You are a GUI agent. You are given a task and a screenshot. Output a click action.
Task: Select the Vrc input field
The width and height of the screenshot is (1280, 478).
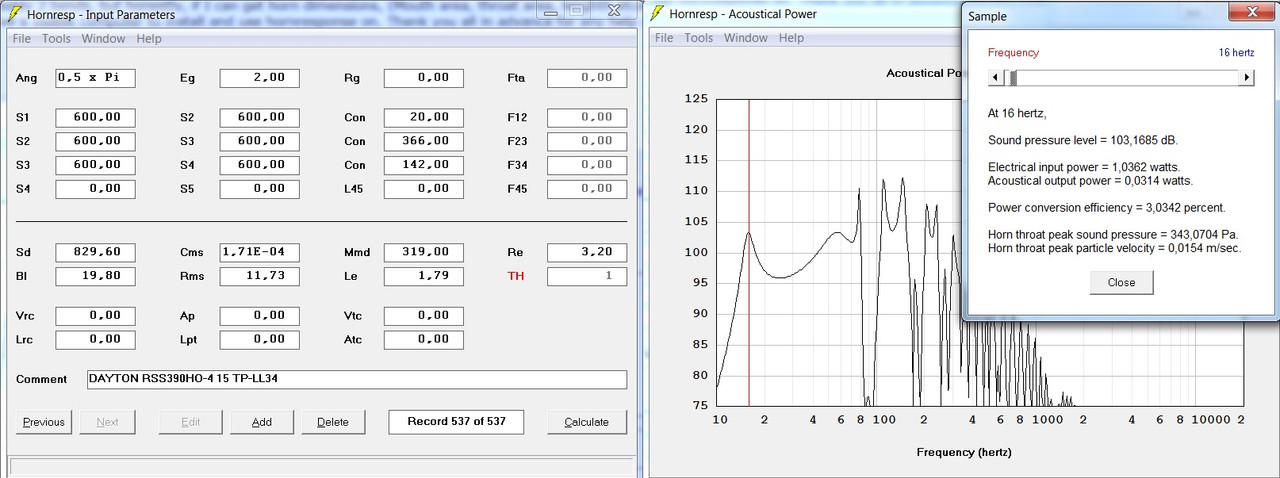(95, 316)
